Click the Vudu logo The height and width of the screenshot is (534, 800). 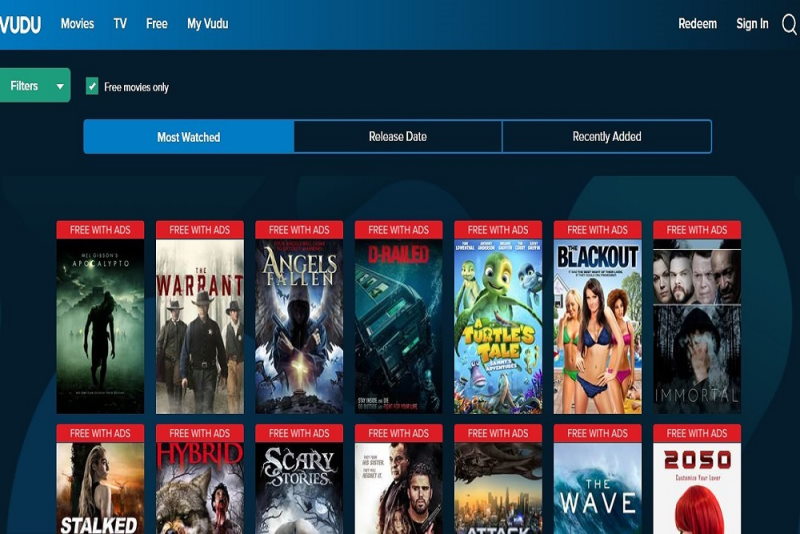(x=20, y=24)
